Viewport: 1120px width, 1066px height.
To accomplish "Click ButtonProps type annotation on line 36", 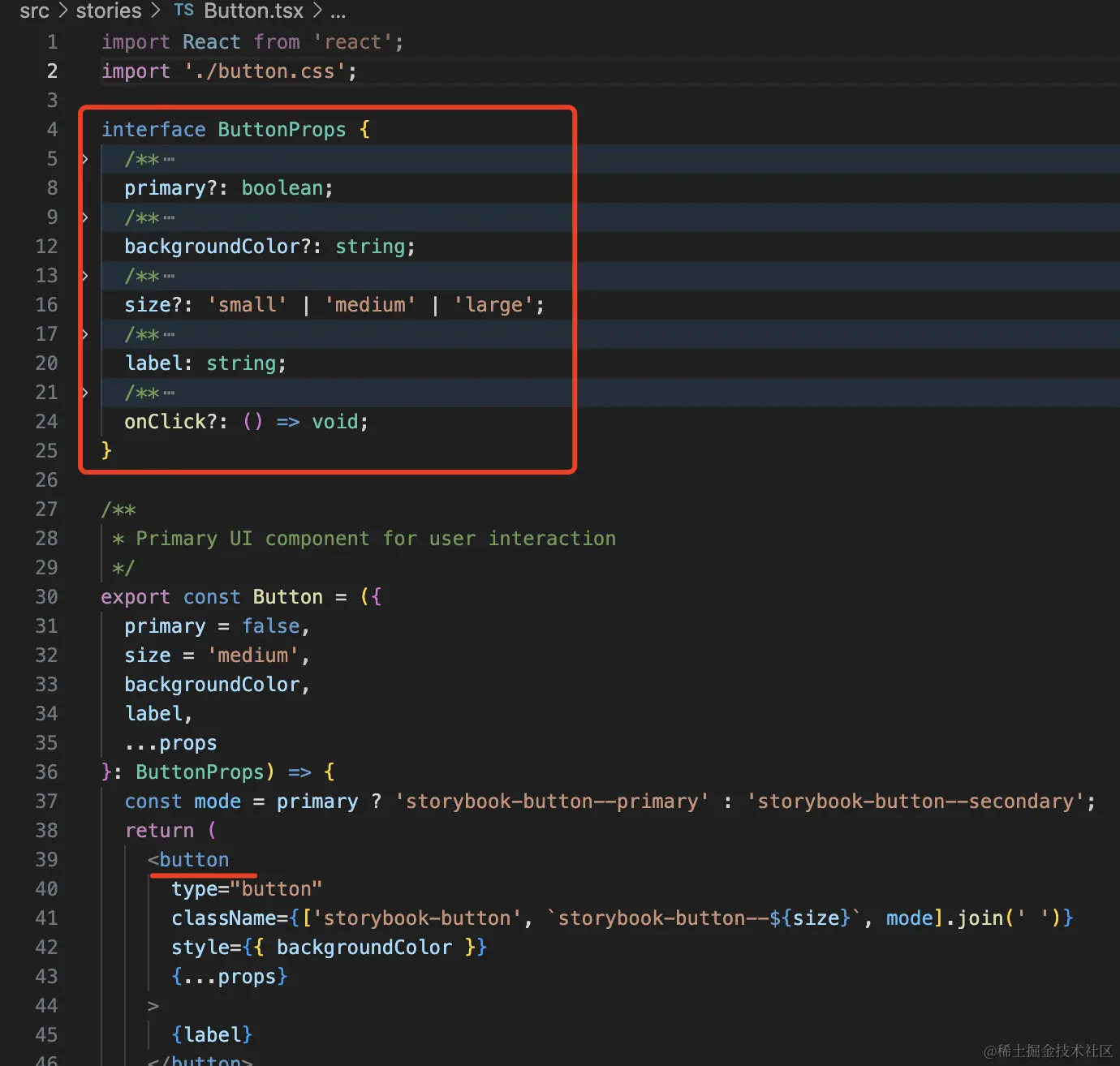I will tap(200, 772).
